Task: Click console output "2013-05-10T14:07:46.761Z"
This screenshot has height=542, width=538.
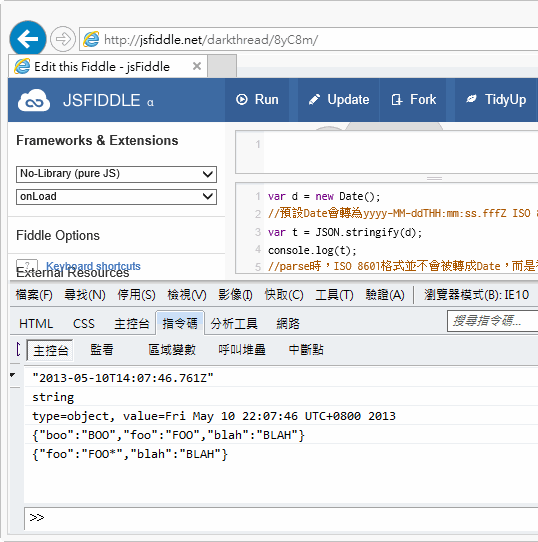Action: coord(123,378)
